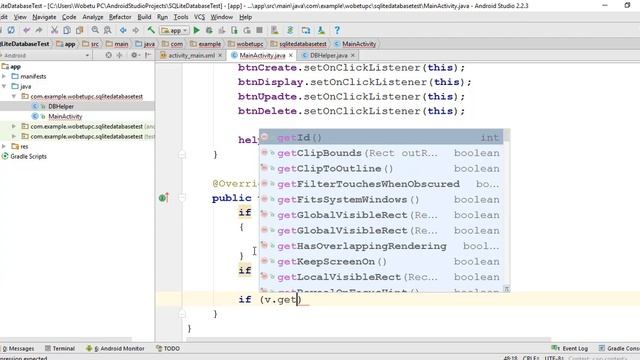Close the activity_main.xml tab
This screenshot has height=360, width=640.
pyautogui.click(x=220, y=55)
